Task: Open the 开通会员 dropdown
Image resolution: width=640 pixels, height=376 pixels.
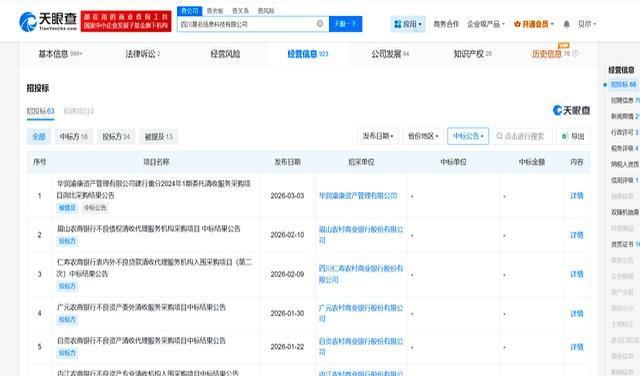Action: [x=533, y=24]
